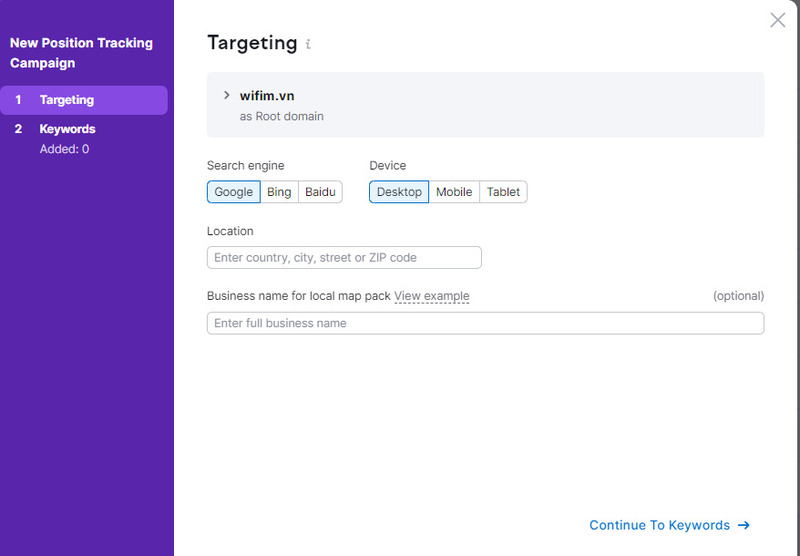Click the wifim.vn domain name
Image resolution: width=800 pixels, height=556 pixels.
pyautogui.click(x=267, y=96)
